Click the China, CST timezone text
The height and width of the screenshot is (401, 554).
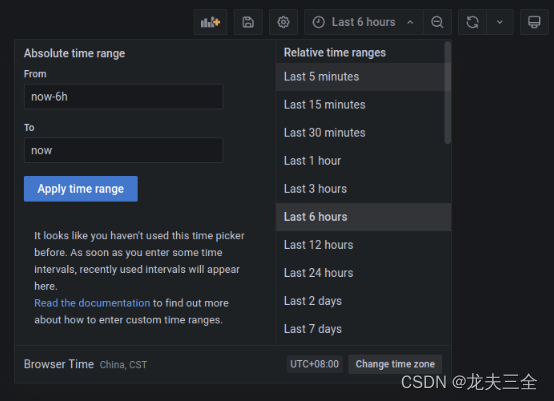(x=123, y=365)
